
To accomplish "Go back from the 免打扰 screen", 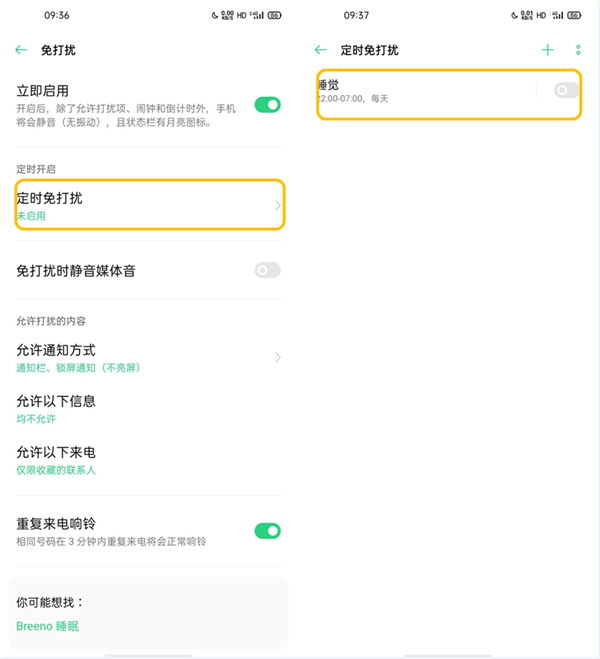I will click(21, 50).
